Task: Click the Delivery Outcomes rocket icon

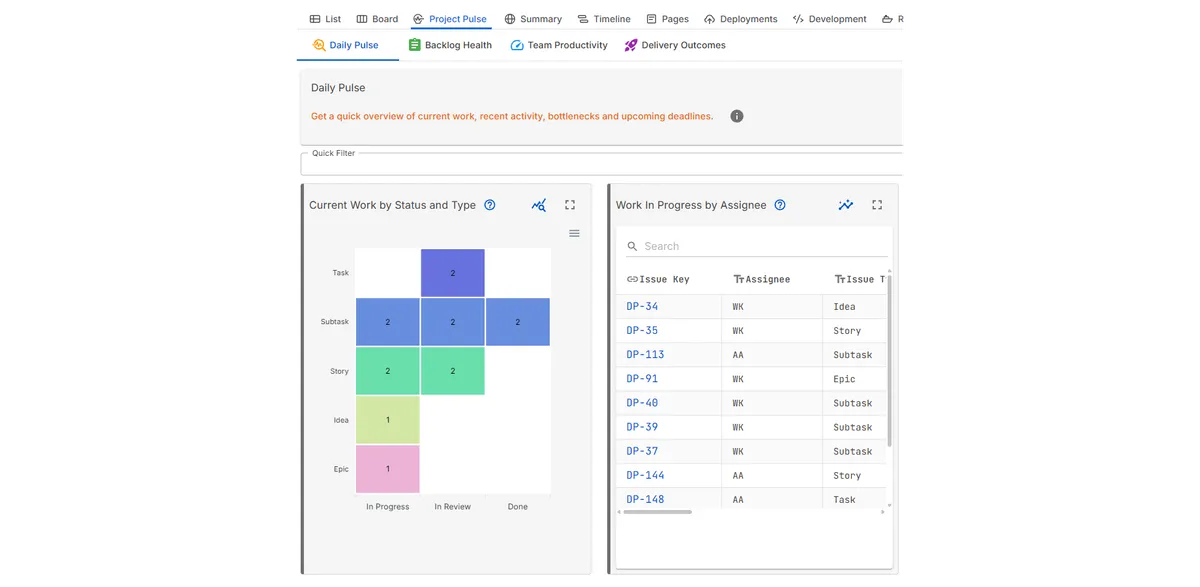Action: click(631, 45)
